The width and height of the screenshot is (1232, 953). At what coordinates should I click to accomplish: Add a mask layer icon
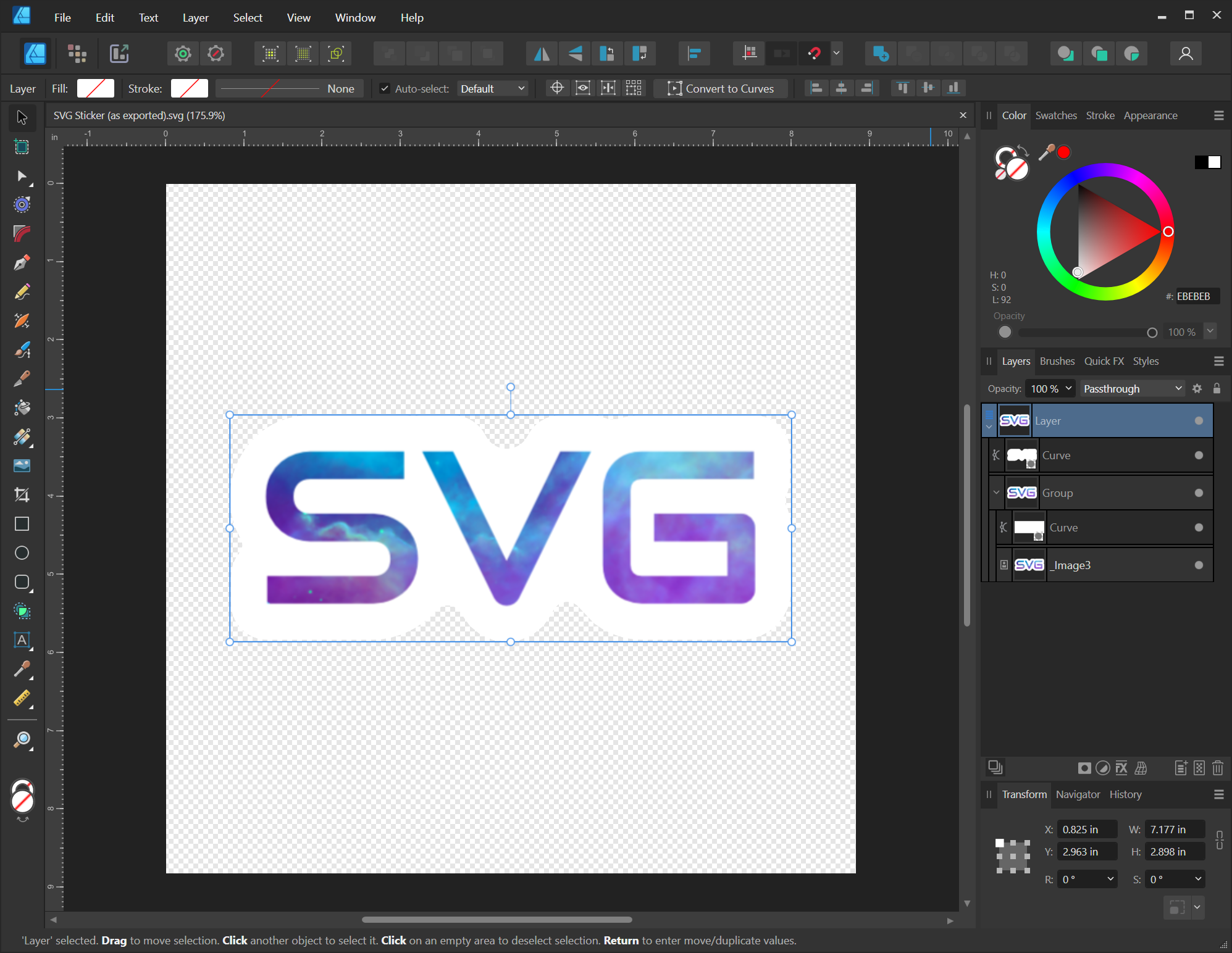1084,768
